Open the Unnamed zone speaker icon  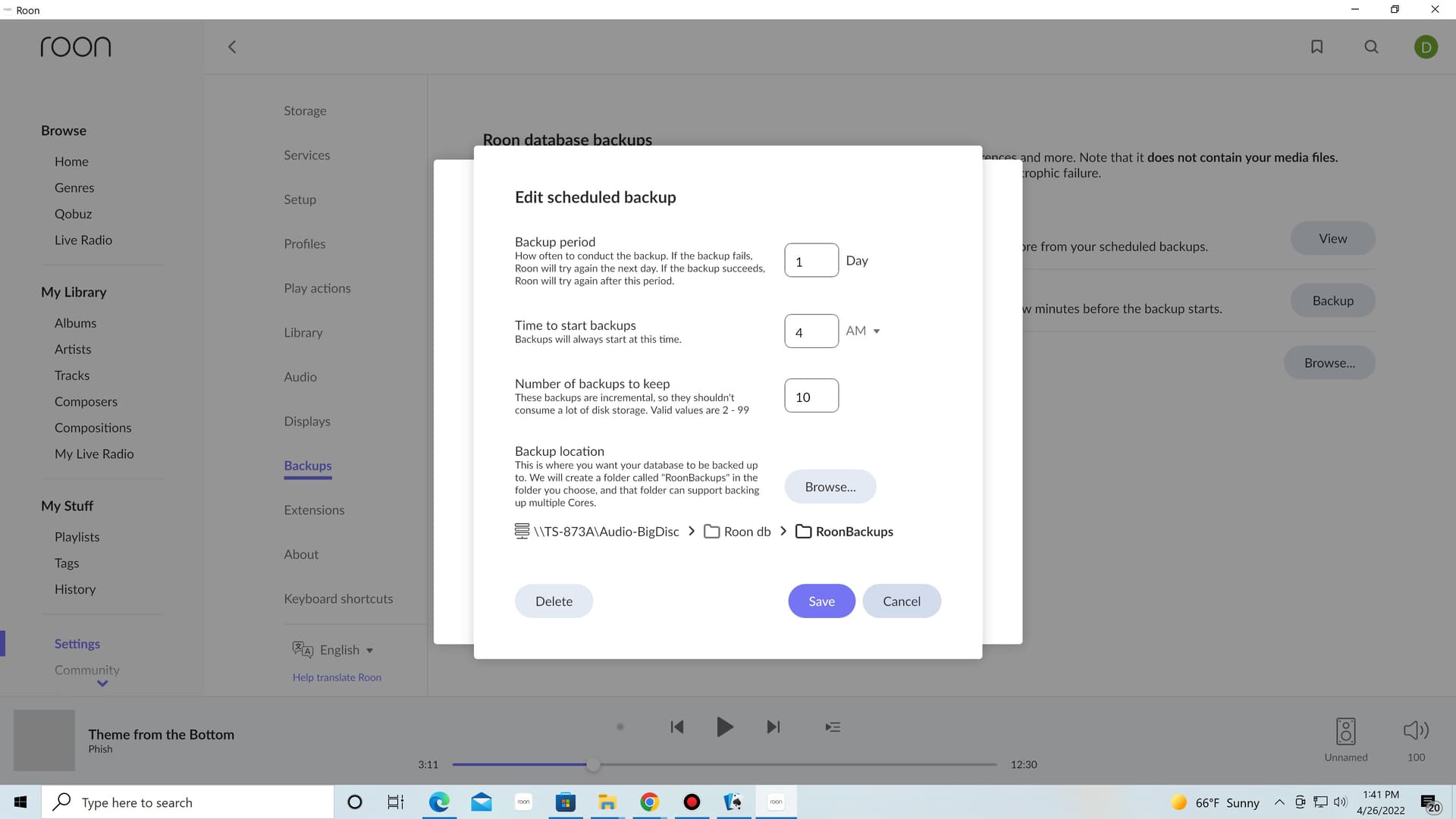click(1346, 731)
